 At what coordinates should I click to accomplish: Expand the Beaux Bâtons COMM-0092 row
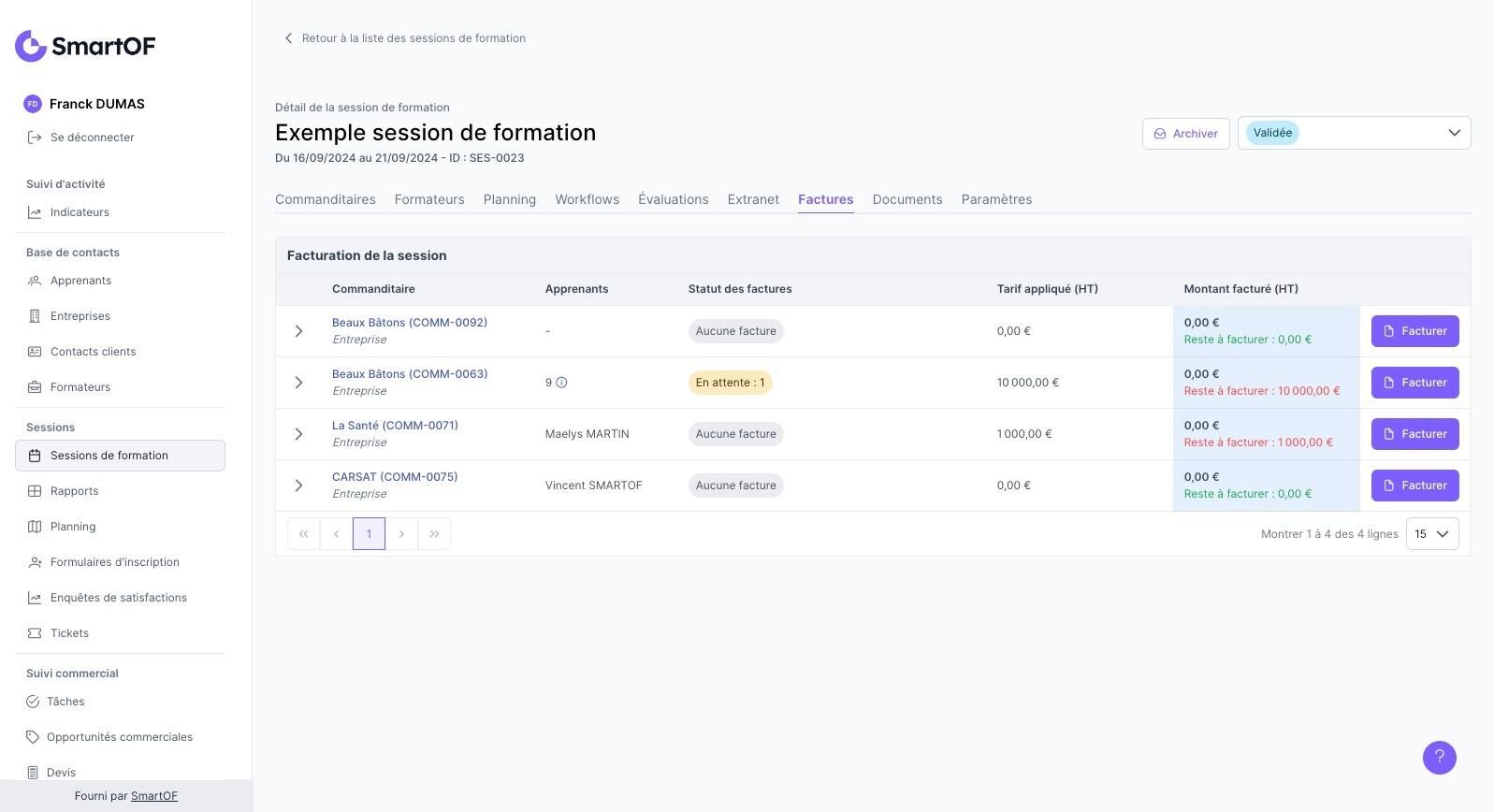pyautogui.click(x=298, y=331)
